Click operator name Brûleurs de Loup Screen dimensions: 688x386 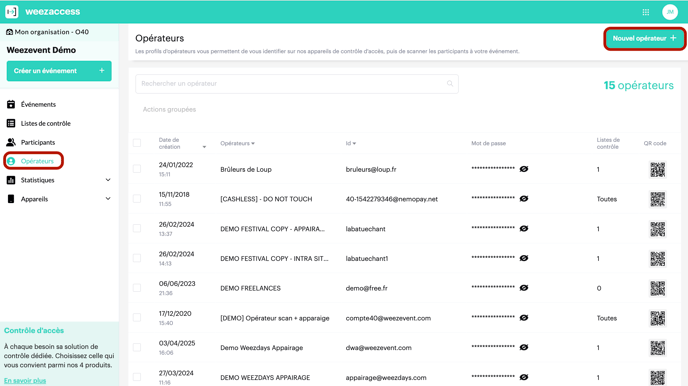246,169
